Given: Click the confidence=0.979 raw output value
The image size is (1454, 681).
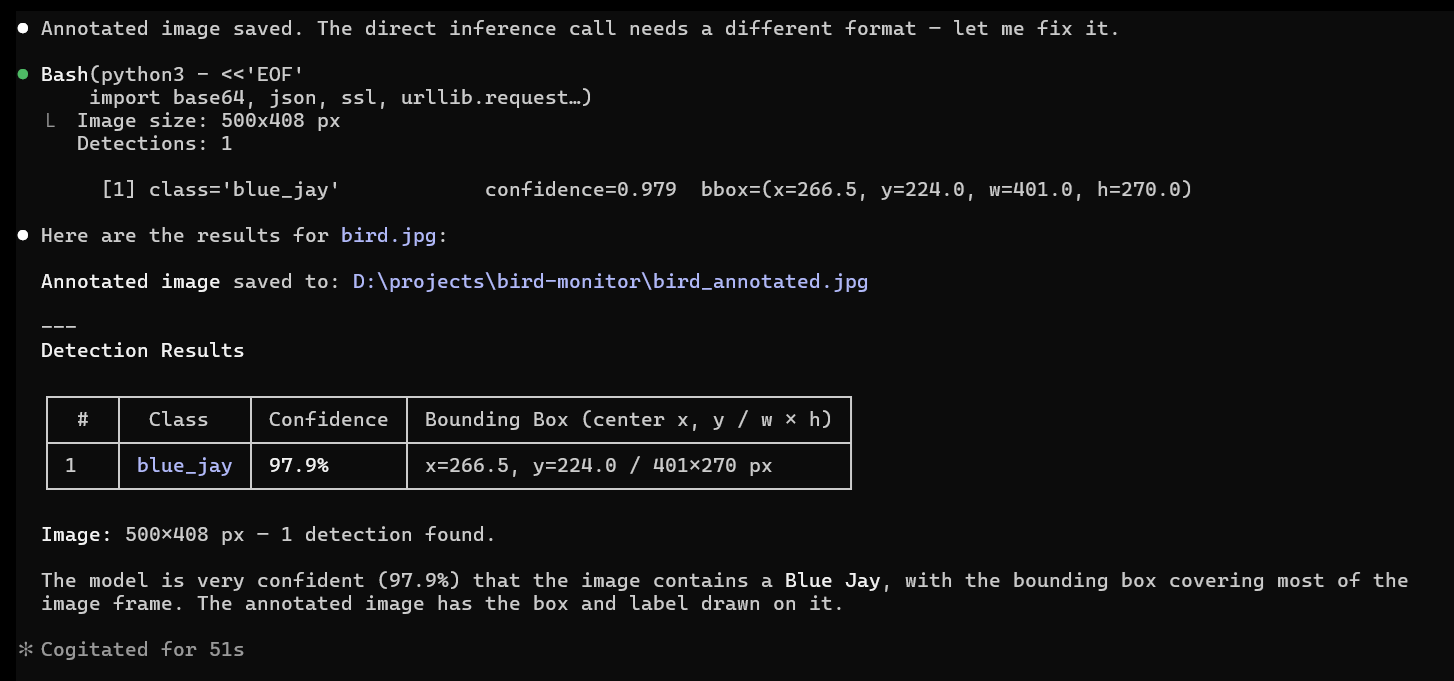Looking at the screenshot, I should pos(580,190).
